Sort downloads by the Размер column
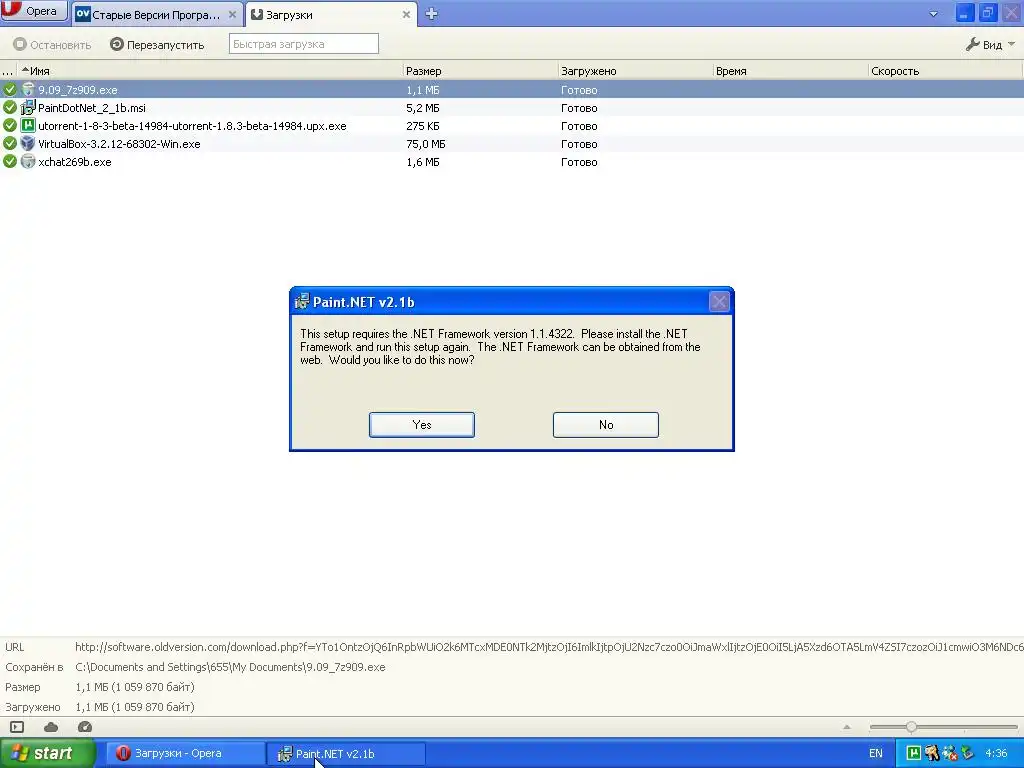This screenshot has width=1024, height=768. 481,71
